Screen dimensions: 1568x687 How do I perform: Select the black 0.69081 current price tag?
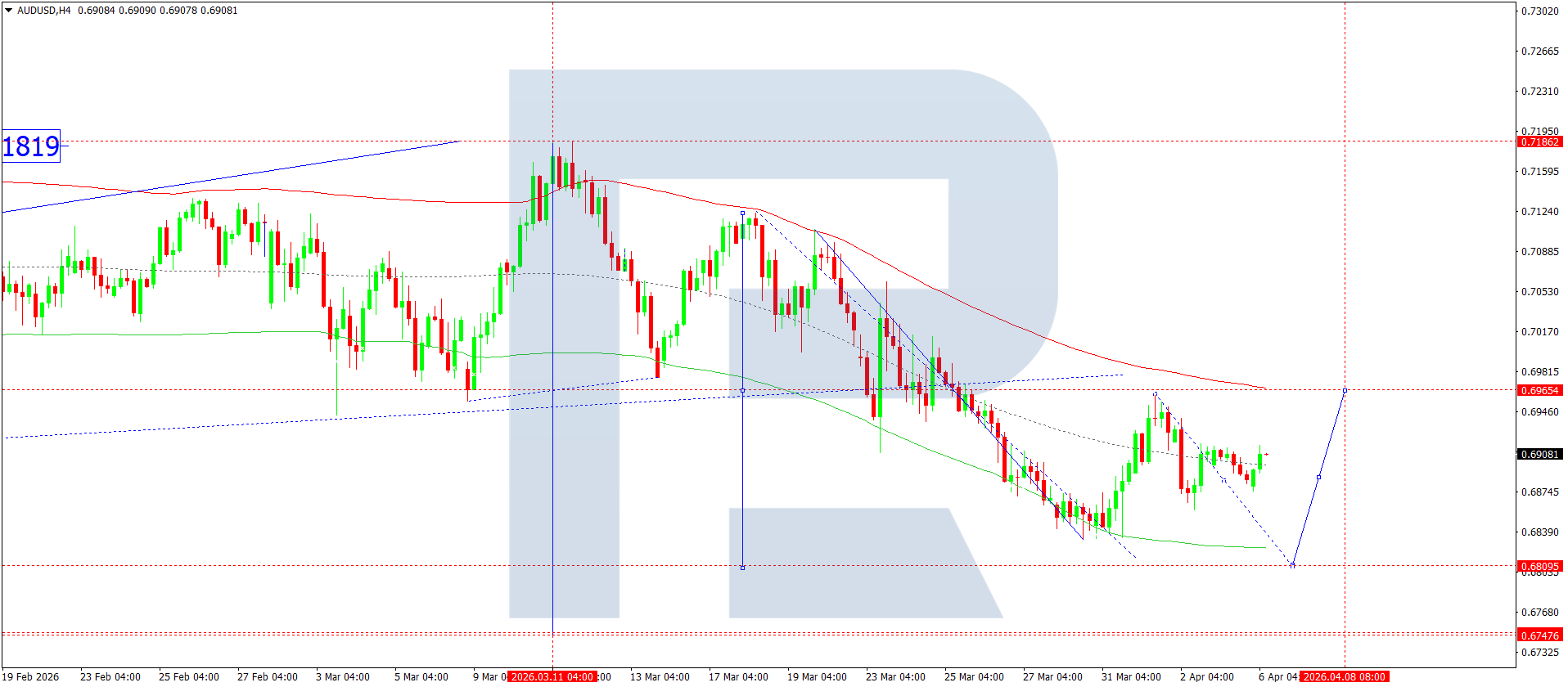pyautogui.click(x=1539, y=454)
